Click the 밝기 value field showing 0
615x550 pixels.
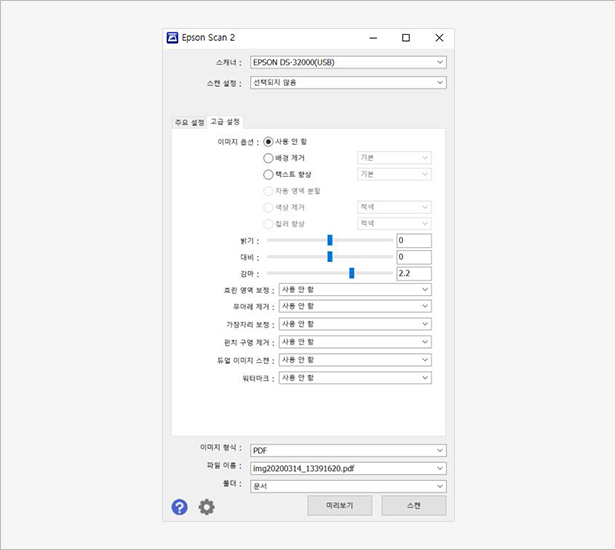click(x=414, y=240)
